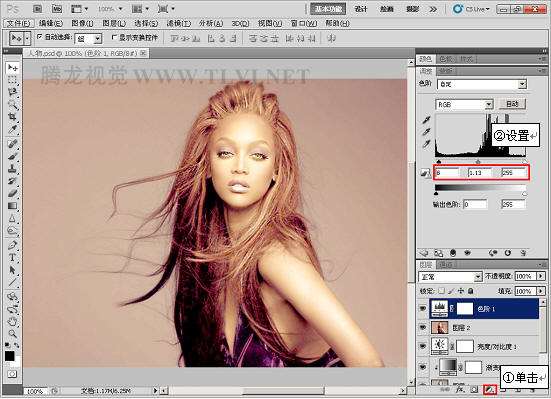Click the midtone input slider
The height and width of the screenshot is (399, 551).
(x=478, y=161)
